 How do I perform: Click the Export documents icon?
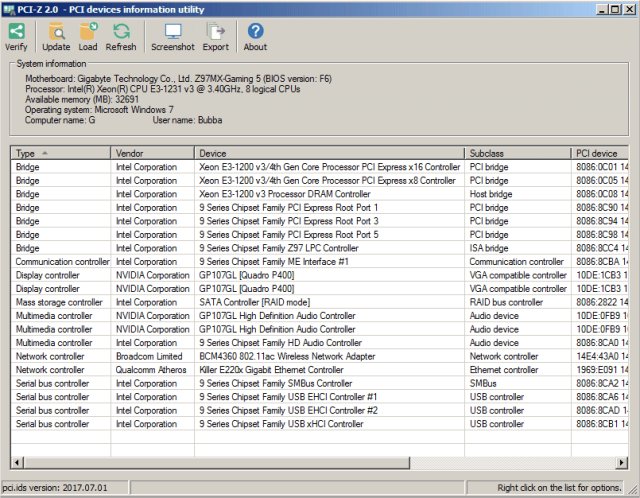click(216, 31)
